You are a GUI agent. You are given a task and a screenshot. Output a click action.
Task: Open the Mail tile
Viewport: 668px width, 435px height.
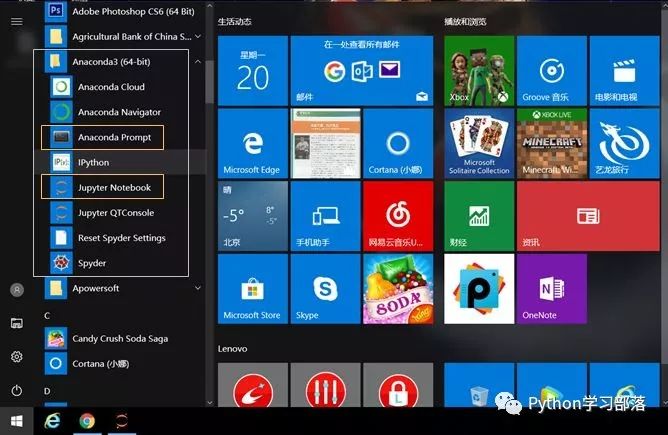click(362, 70)
